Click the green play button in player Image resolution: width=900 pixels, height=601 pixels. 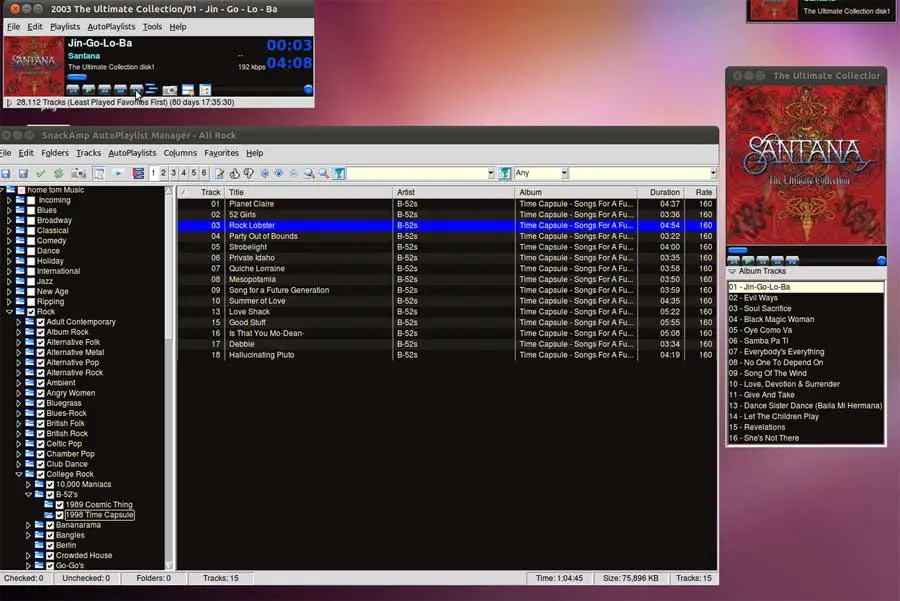[x=88, y=90]
